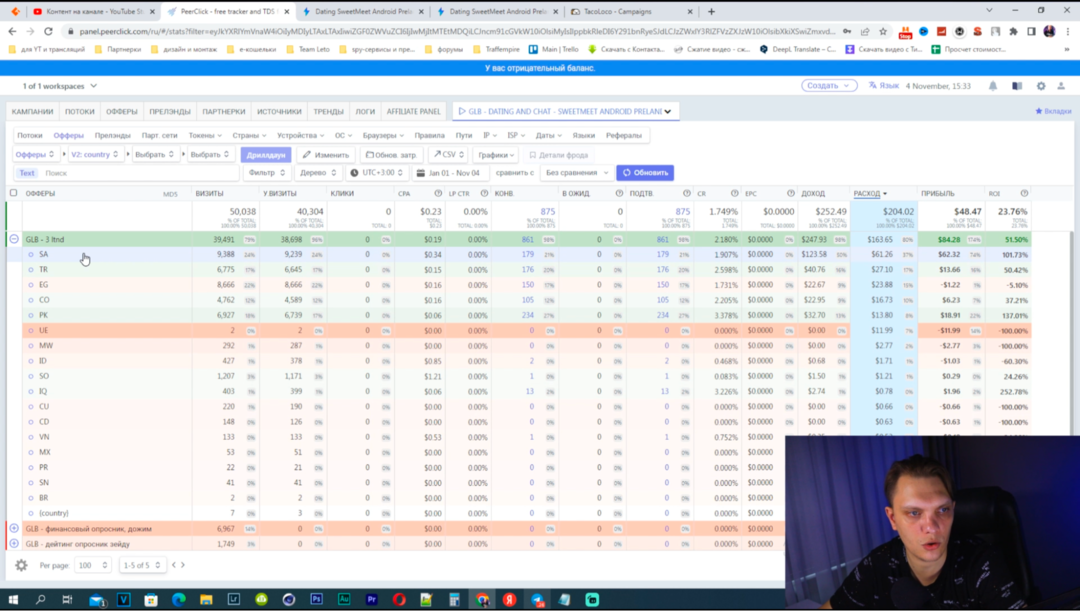The width and height of the screenshot is (1080, 611).
Task: Open the Создать dropdown
Action: [x=829, y=86]
